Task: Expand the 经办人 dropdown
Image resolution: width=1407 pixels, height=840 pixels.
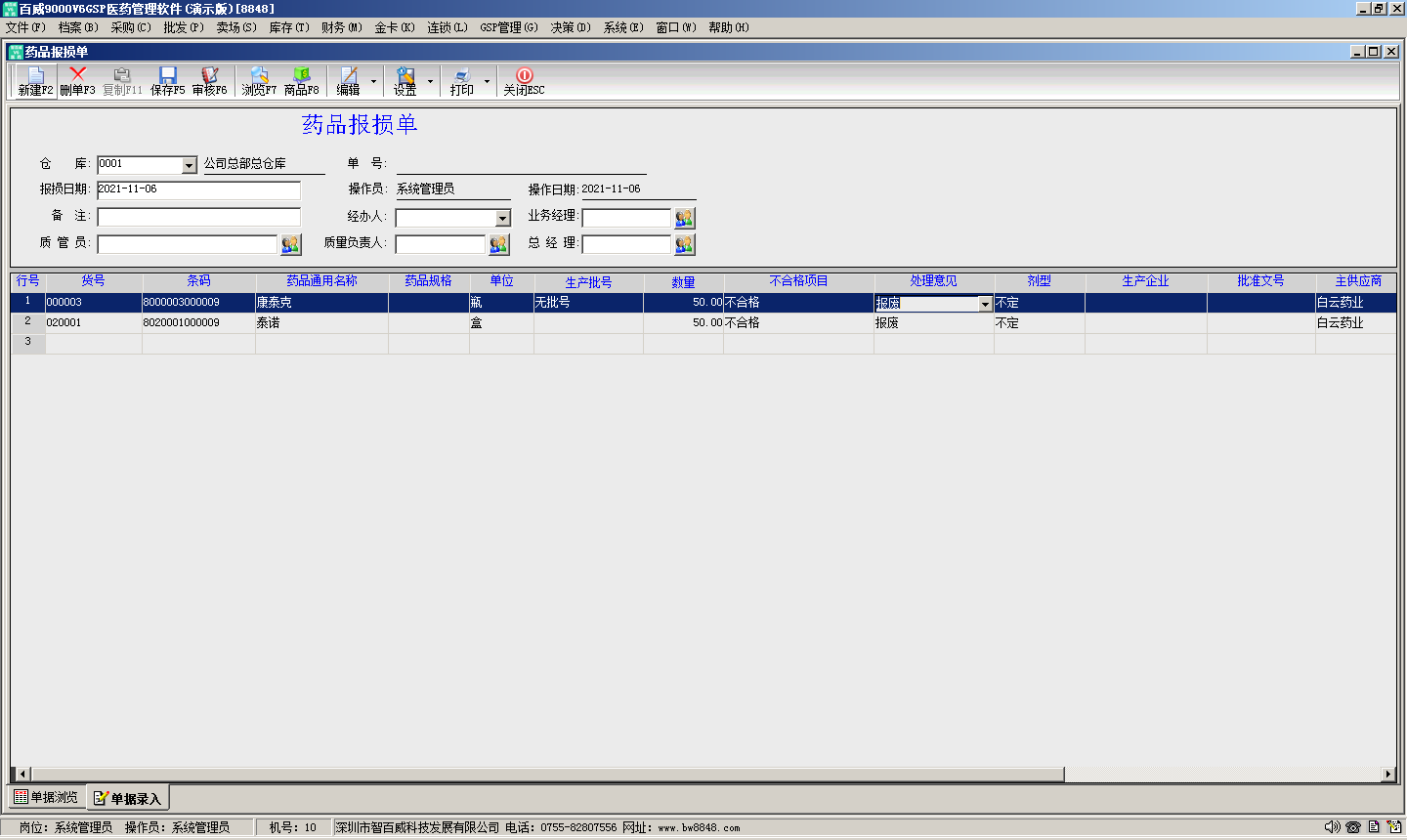Action: (502, 219)
